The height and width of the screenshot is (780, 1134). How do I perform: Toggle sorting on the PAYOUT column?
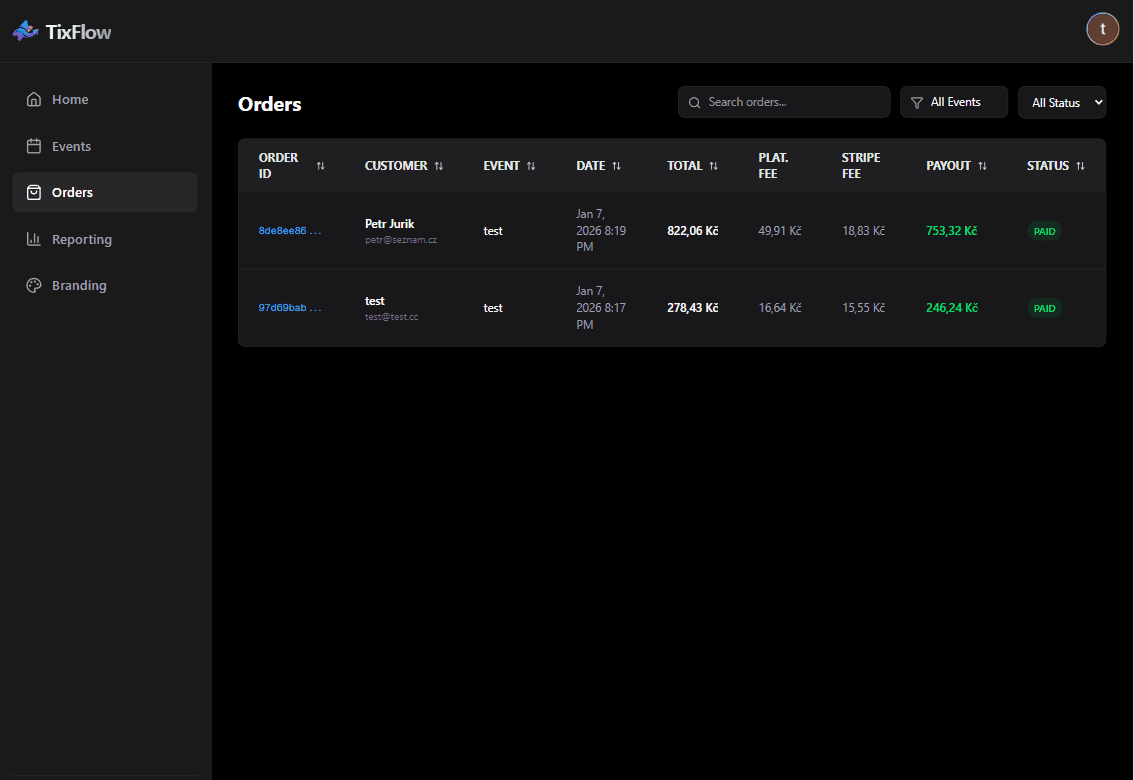(984, 165)
